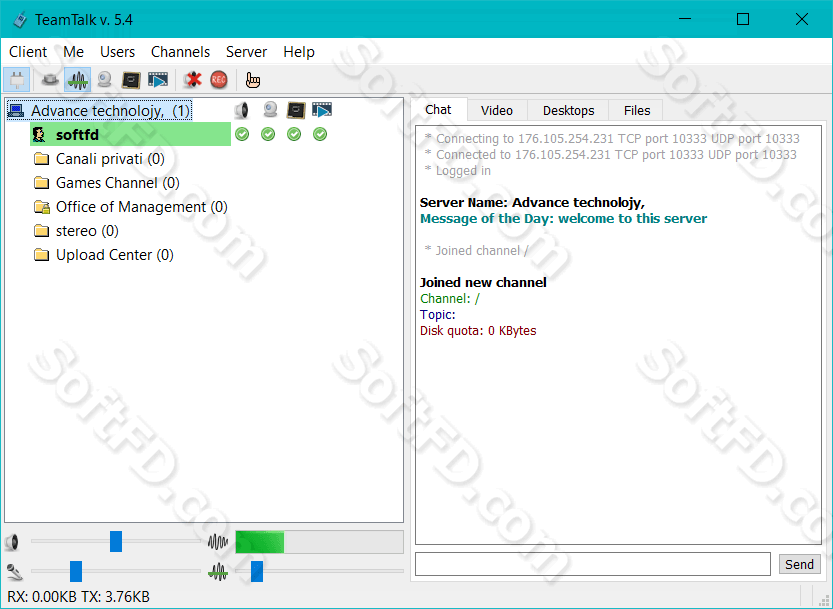833x609 pixels.
Task: Click the webcam column header icon
Action: point(270,110)
